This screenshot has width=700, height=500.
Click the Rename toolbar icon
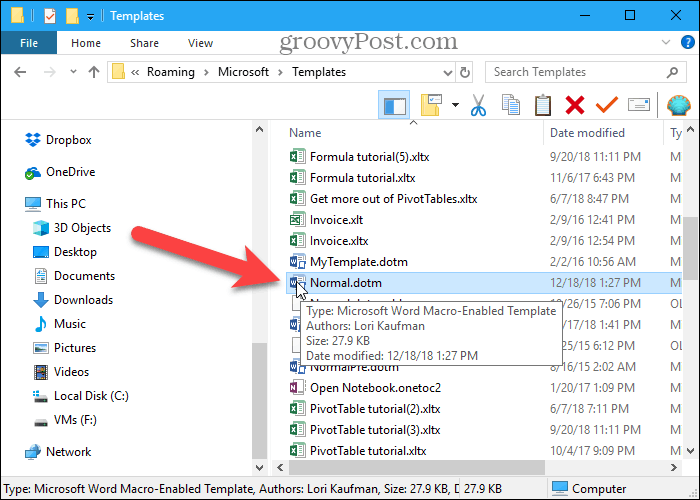pyautogui.click(x=639, y=105)
